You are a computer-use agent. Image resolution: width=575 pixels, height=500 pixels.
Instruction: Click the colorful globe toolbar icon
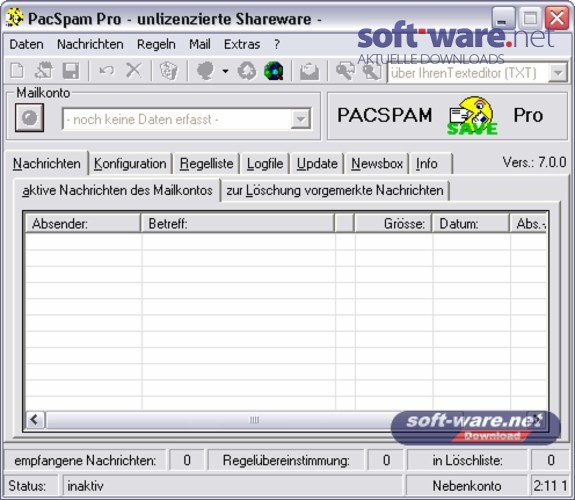pyautogui.click(x=274, y=70)
